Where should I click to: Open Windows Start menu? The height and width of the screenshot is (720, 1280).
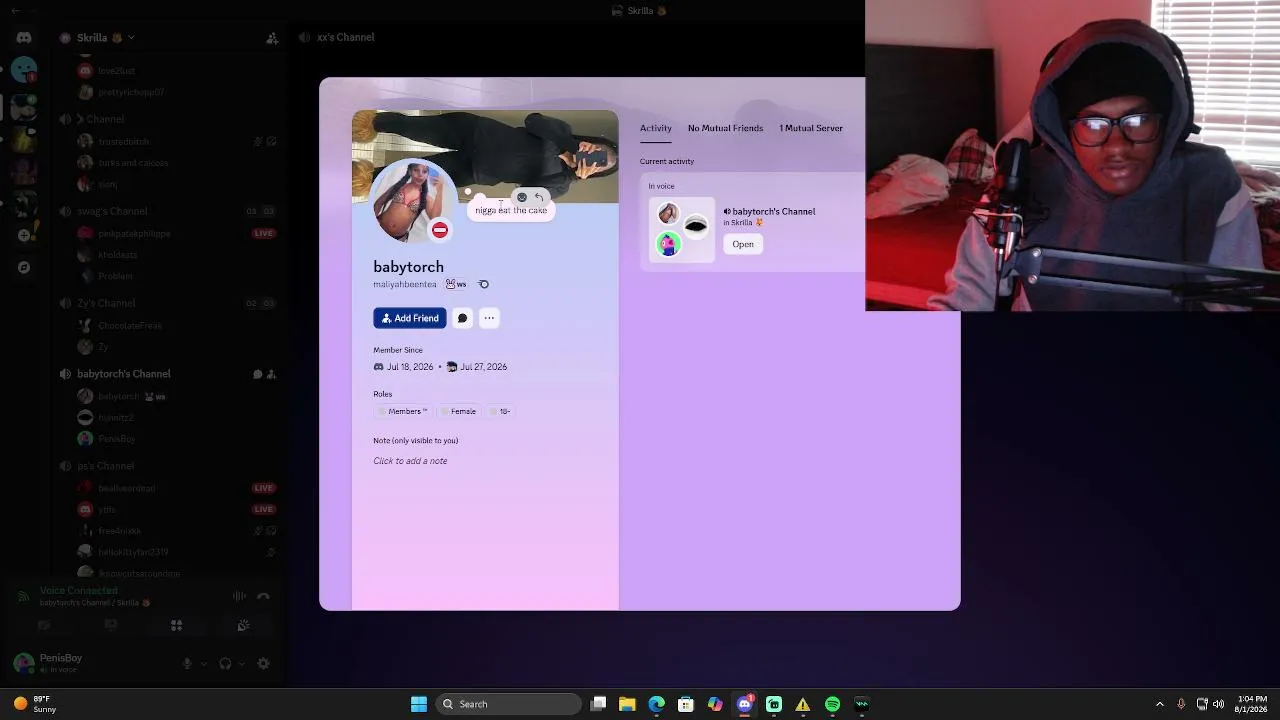coord(419,704)
